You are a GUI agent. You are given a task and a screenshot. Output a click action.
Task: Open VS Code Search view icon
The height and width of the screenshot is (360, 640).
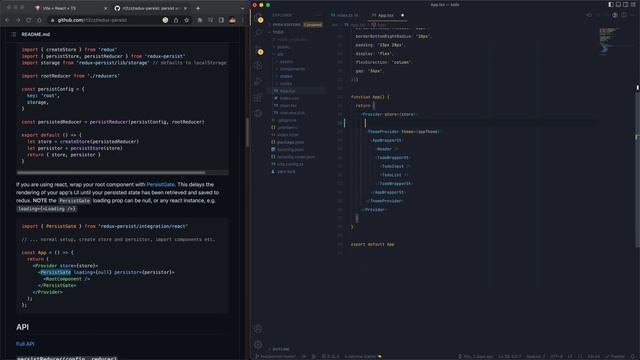click(x=258, y=33)
